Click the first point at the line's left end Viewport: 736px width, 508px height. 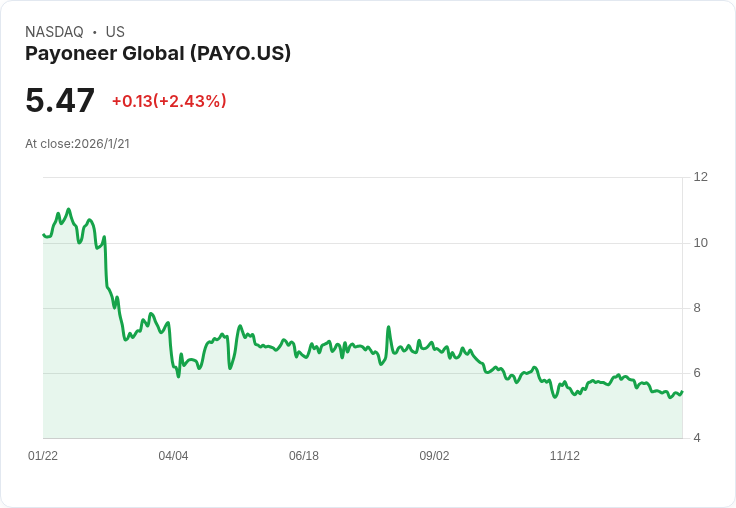[43, 235]
